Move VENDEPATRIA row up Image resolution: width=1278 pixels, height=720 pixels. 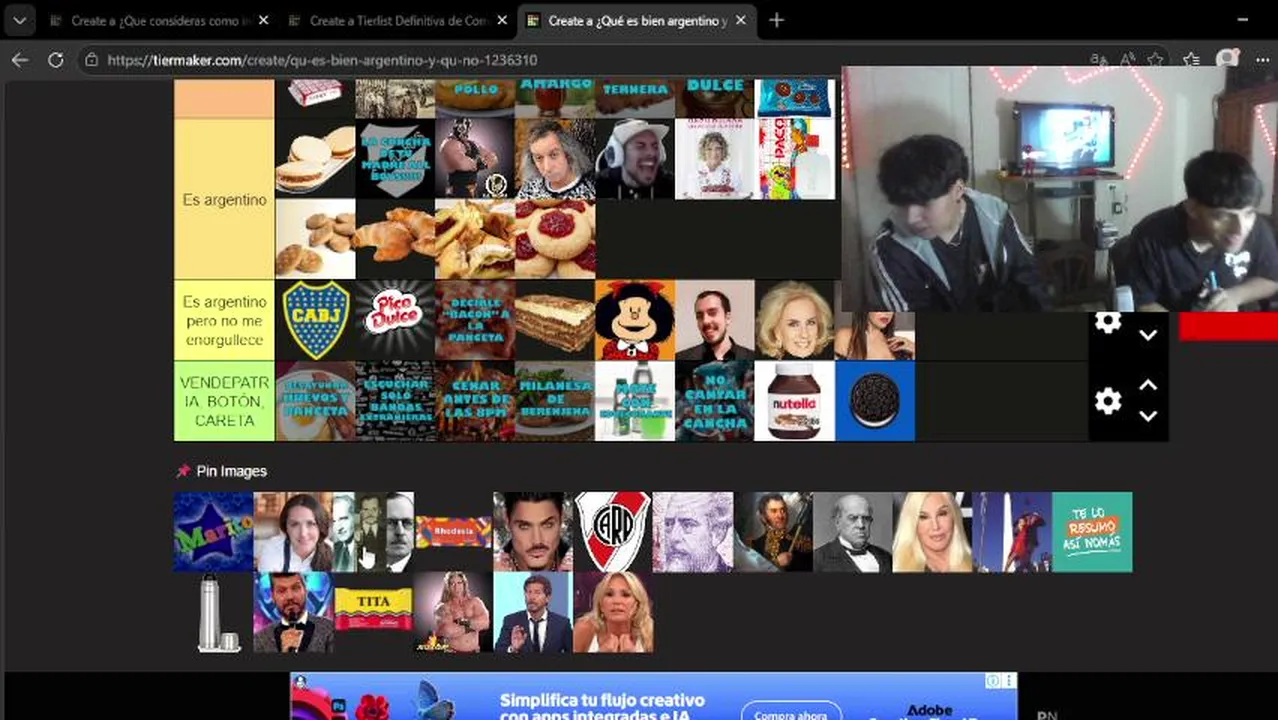(x=1148, y=385)
